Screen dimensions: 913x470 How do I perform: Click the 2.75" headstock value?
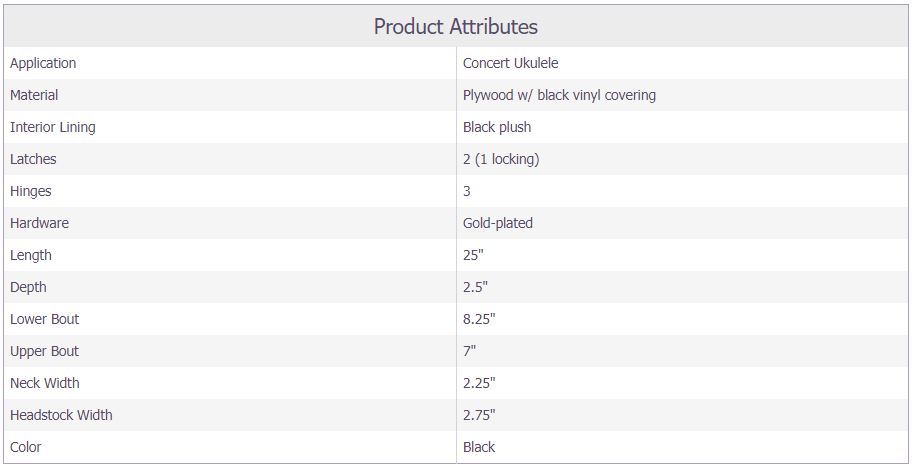coord(479,415)
